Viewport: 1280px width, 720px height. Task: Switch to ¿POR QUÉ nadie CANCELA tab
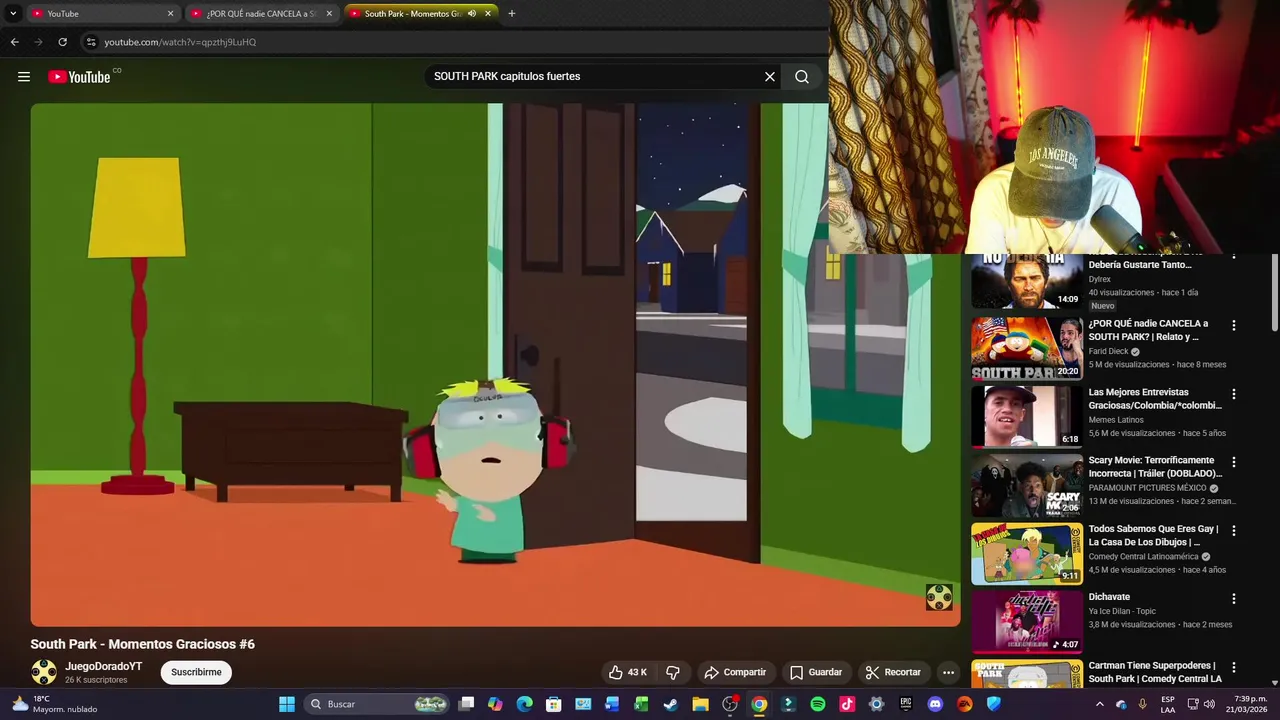point(260,14)
